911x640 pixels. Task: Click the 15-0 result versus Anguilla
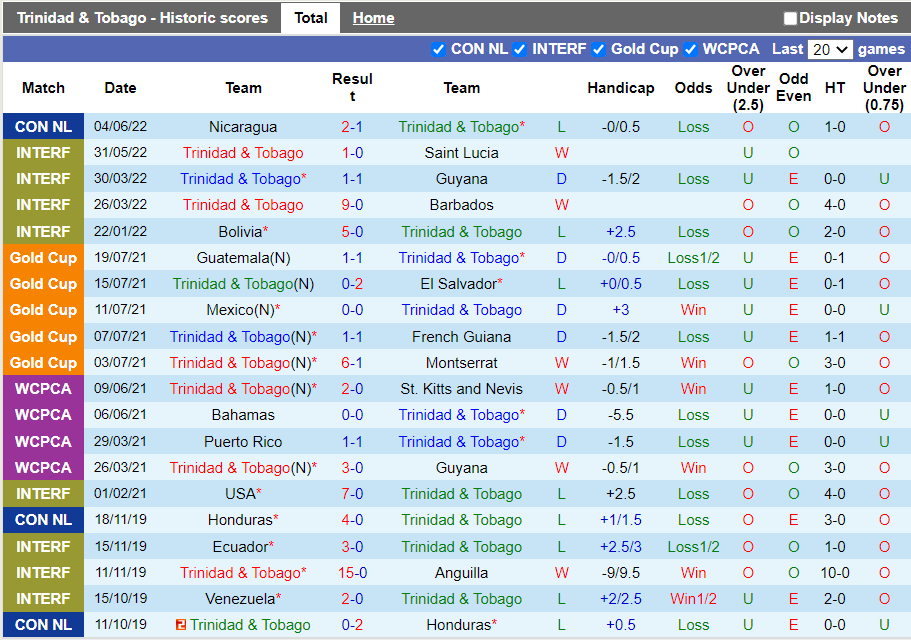click(x=352, y=573)
